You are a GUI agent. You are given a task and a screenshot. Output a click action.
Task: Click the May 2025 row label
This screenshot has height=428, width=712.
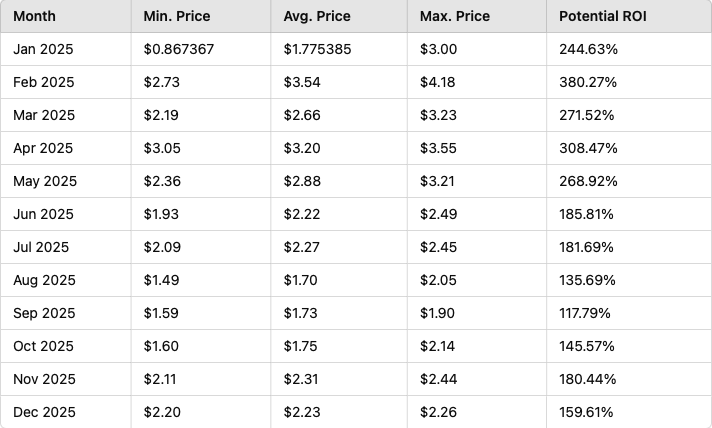tap(45, 181)
